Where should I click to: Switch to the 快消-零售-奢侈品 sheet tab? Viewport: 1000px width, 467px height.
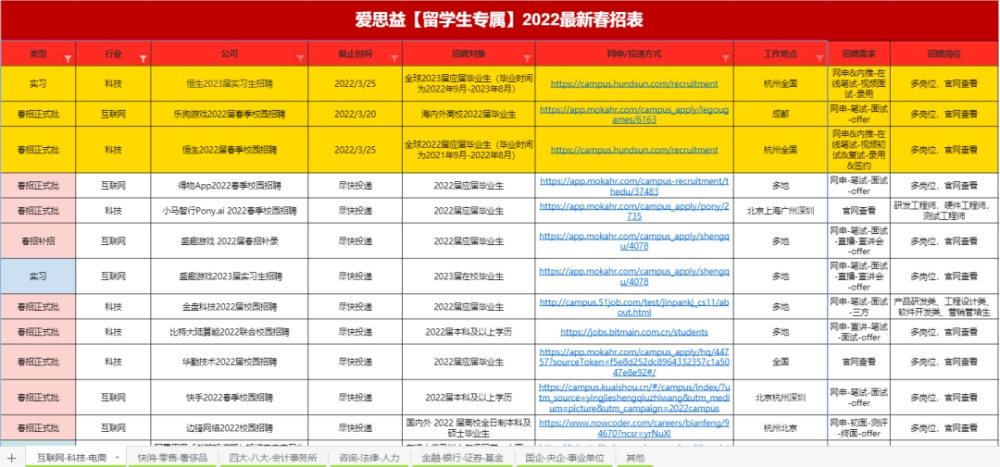pyautogui.click(x=172, y=457)
